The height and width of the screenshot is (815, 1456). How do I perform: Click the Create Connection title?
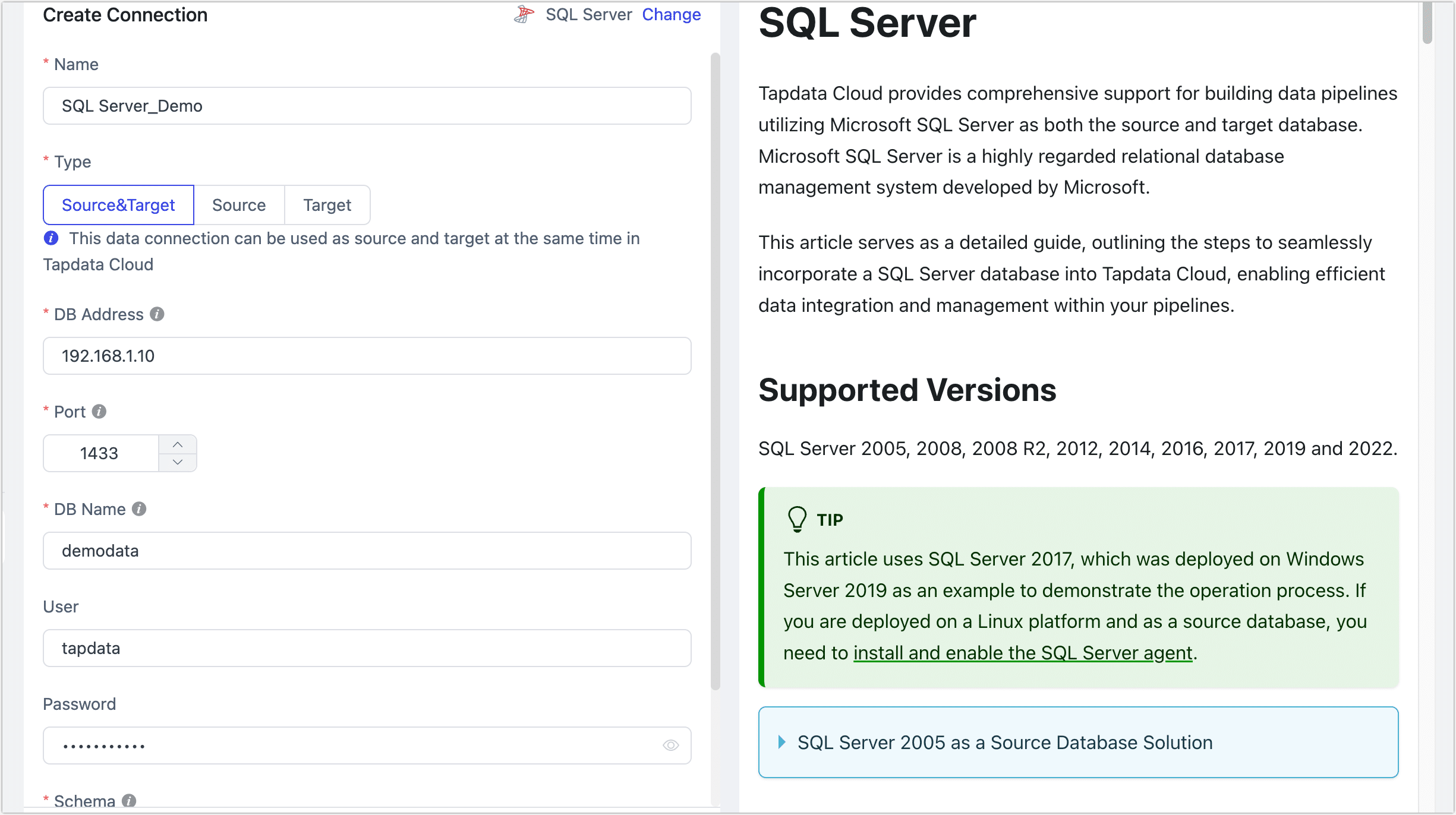[x=125, y=14]
